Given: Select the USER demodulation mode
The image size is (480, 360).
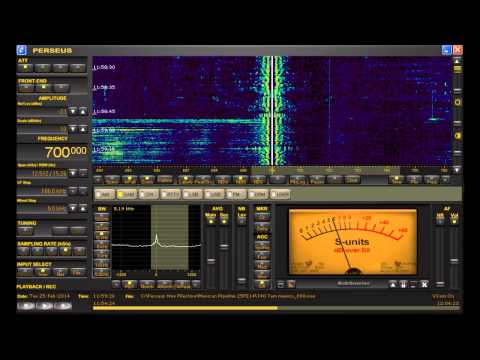Looking at the screenshot, I should (280, 194).
